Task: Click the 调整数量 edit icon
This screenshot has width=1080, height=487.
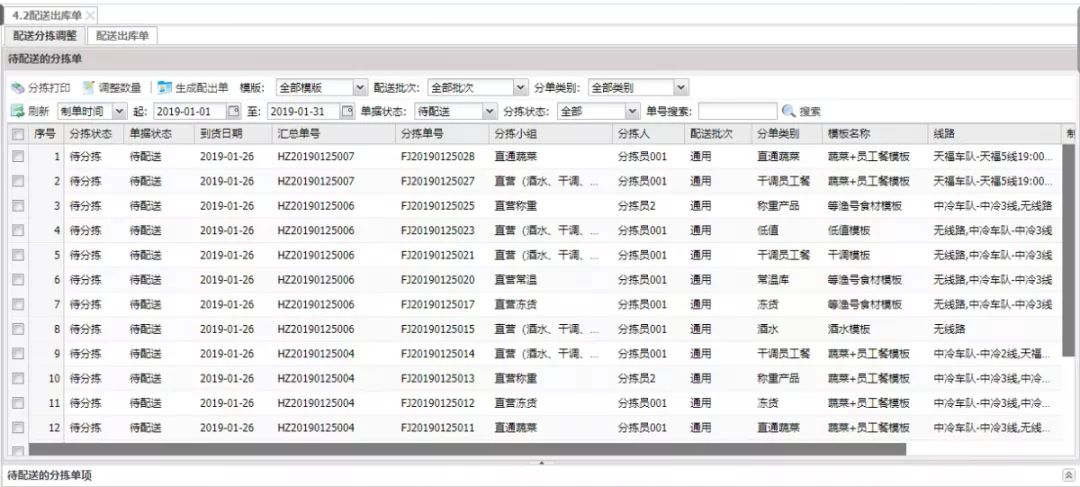Action: pyautogui.click(x=89, y=87)
